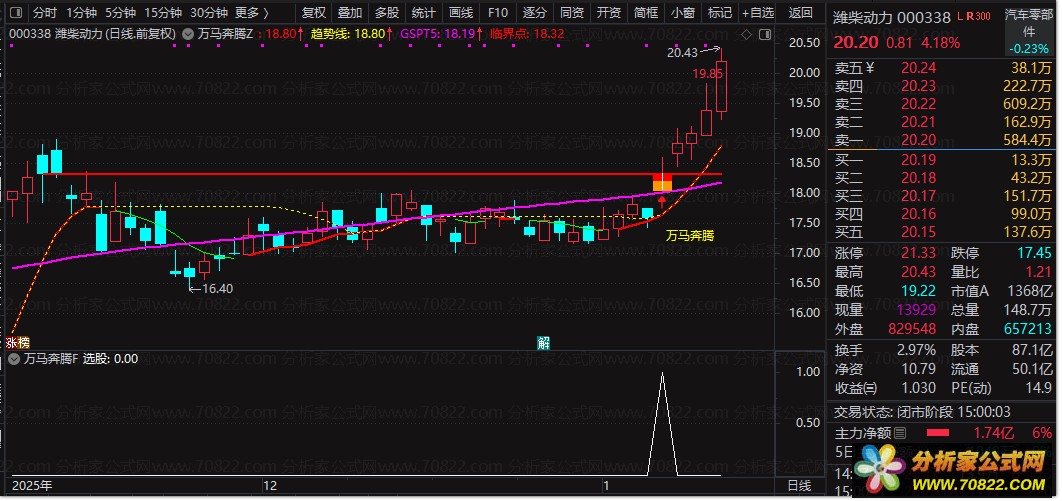The image size is (1062, 501).
Task: Click the 收益(三) value 1.030
Action: (x=917, y=388)
